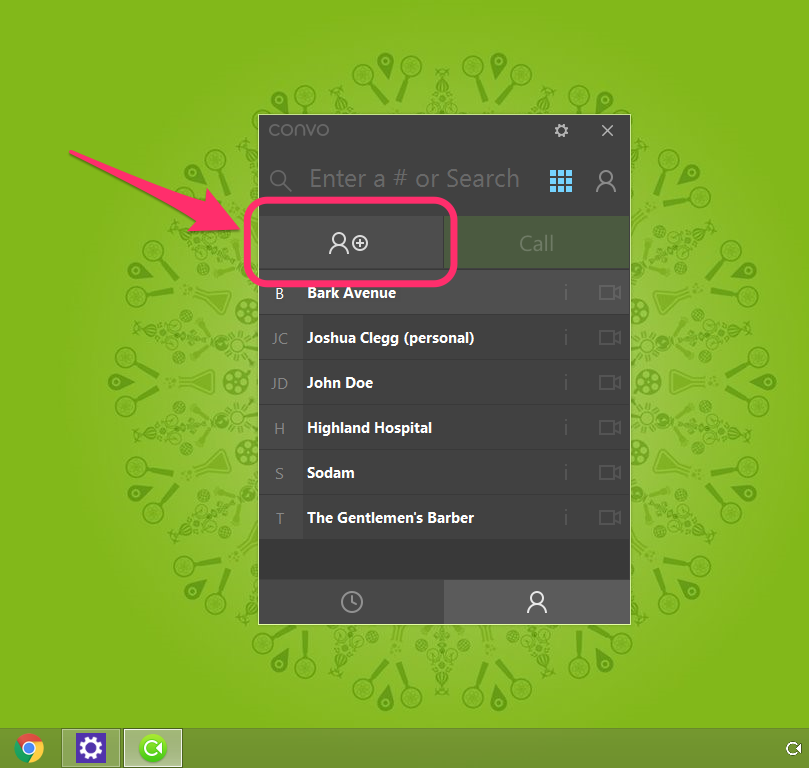809x768 pixels.
Task: Open profile icon beside dial pad
Action: (605, 180)
